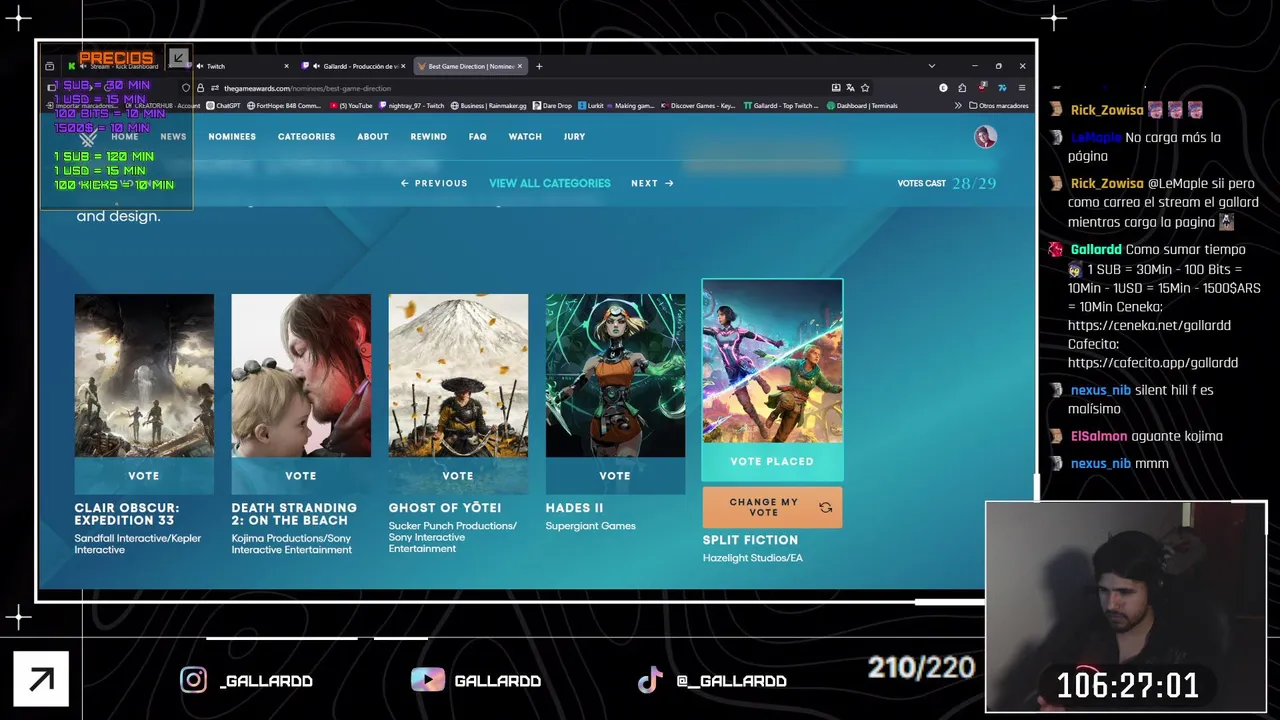Screen dimensions: 1280x720
Task: Open the 'Otros marcadores' bookmarks folder
Action: pyautogui.click(x=998, y=105)
